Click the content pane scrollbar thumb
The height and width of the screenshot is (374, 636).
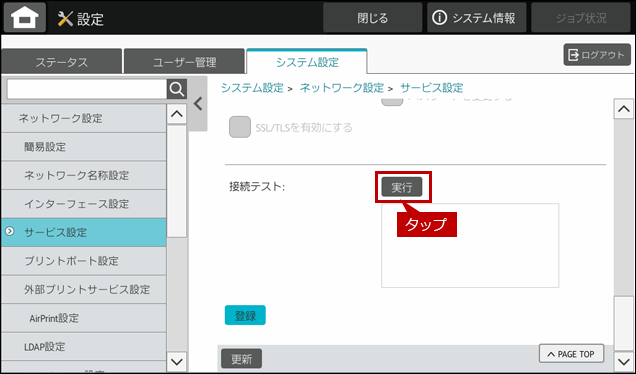[624, 323]
